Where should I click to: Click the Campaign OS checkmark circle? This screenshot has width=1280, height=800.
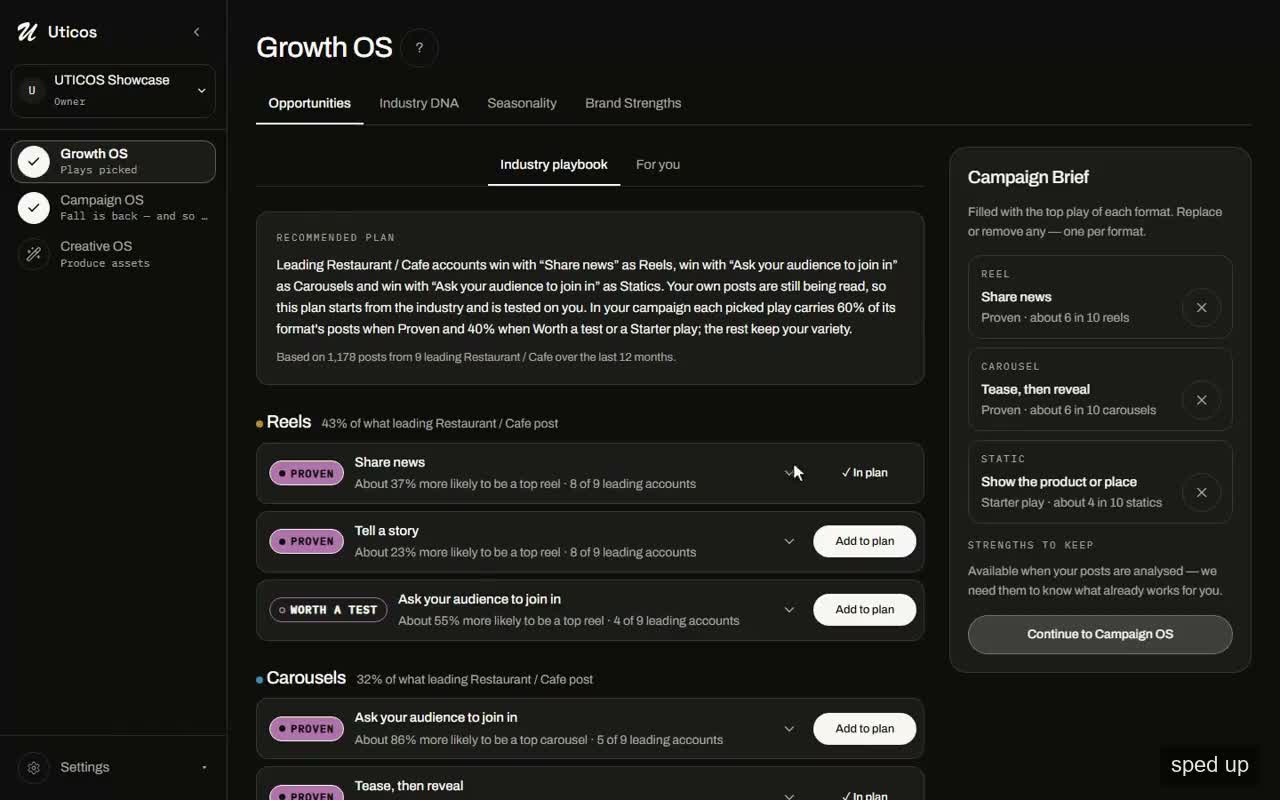tap(34, 208)
